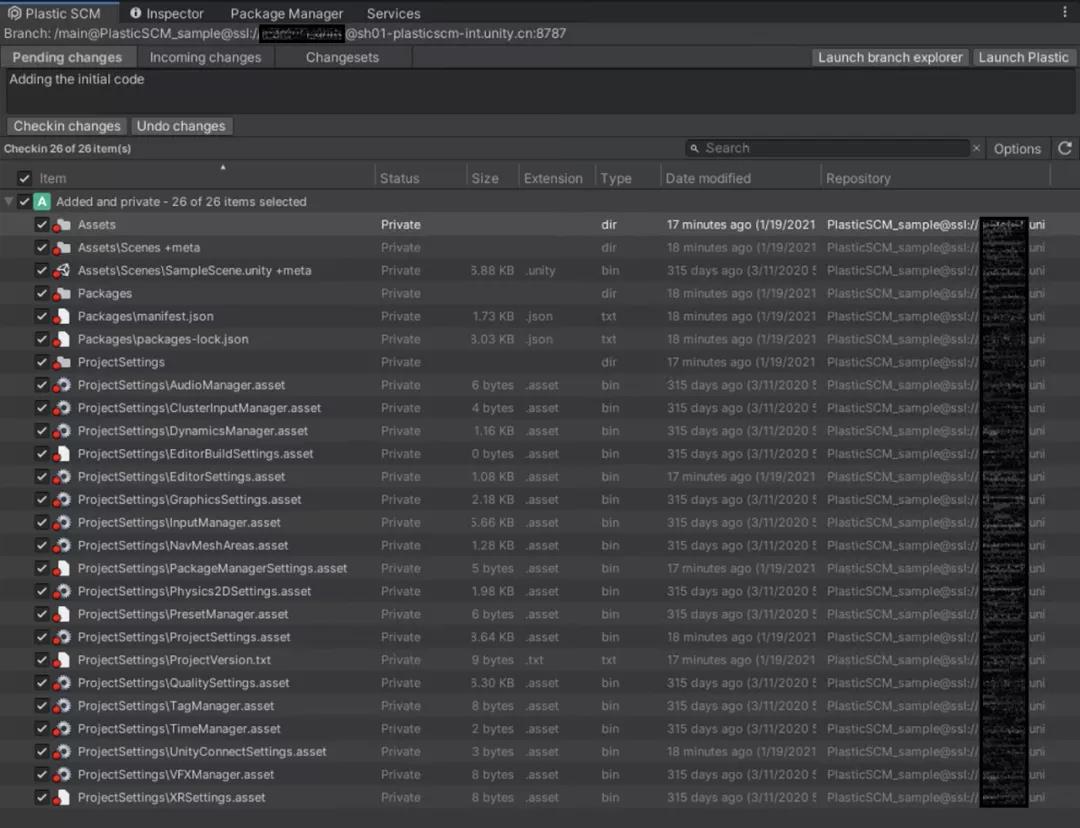The height and width of the screenshot is (828, 1080).
Task: Uncheck the TagManager.asset checkbox
Action: 41,705
